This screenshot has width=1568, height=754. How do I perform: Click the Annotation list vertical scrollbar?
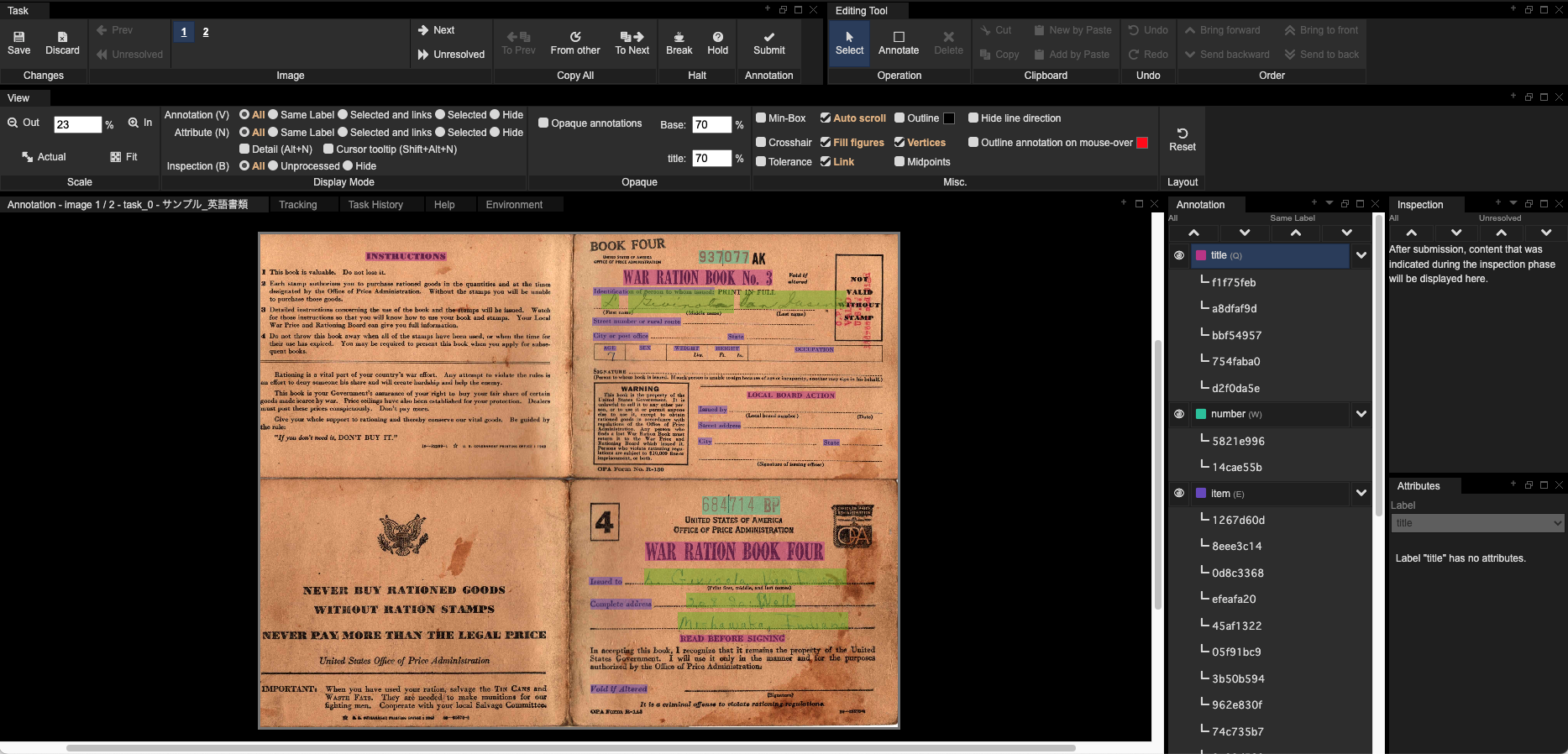pyautogui.click(x=1378, y=365)
